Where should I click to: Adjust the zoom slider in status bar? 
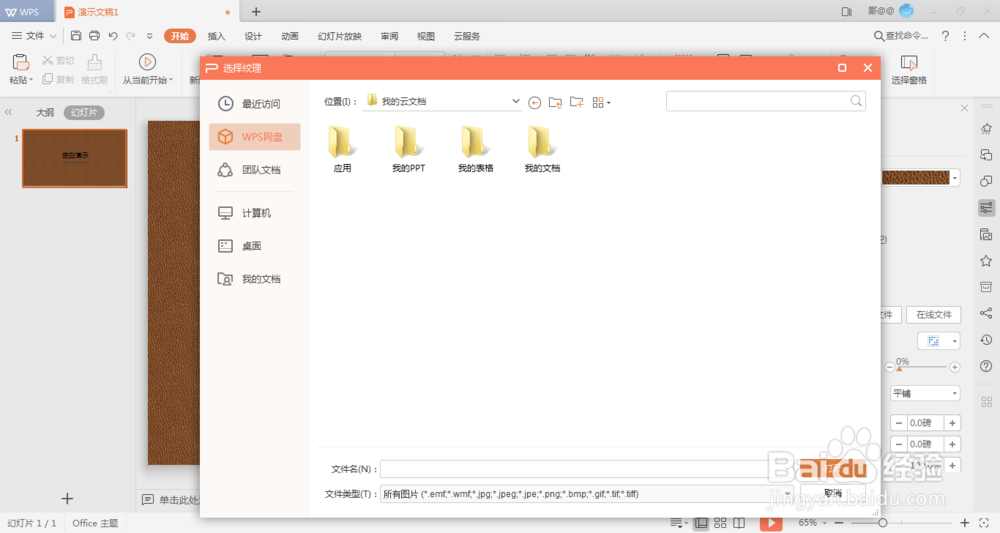(x=883, y=523)
